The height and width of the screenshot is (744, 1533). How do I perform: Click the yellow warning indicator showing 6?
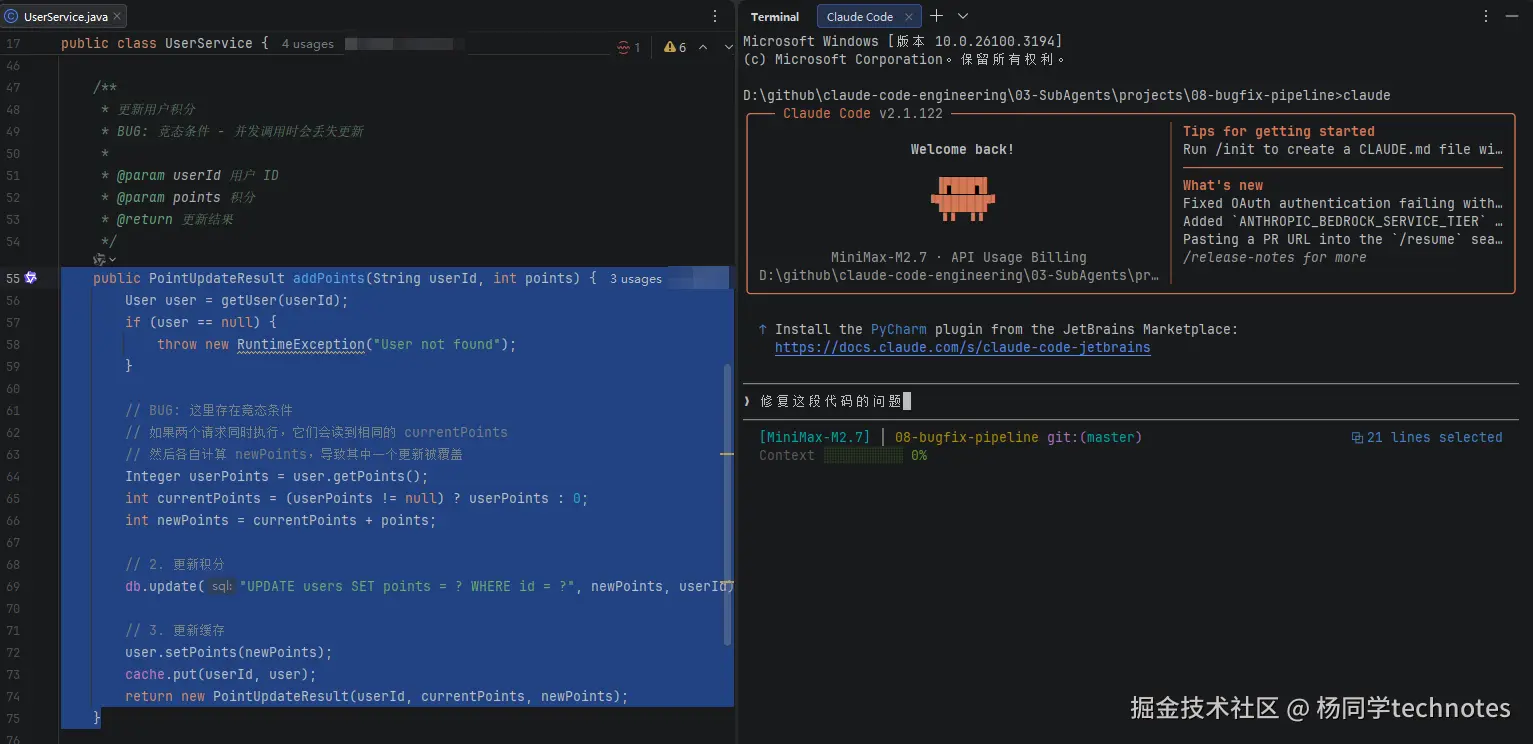click(x=675, y=47)
